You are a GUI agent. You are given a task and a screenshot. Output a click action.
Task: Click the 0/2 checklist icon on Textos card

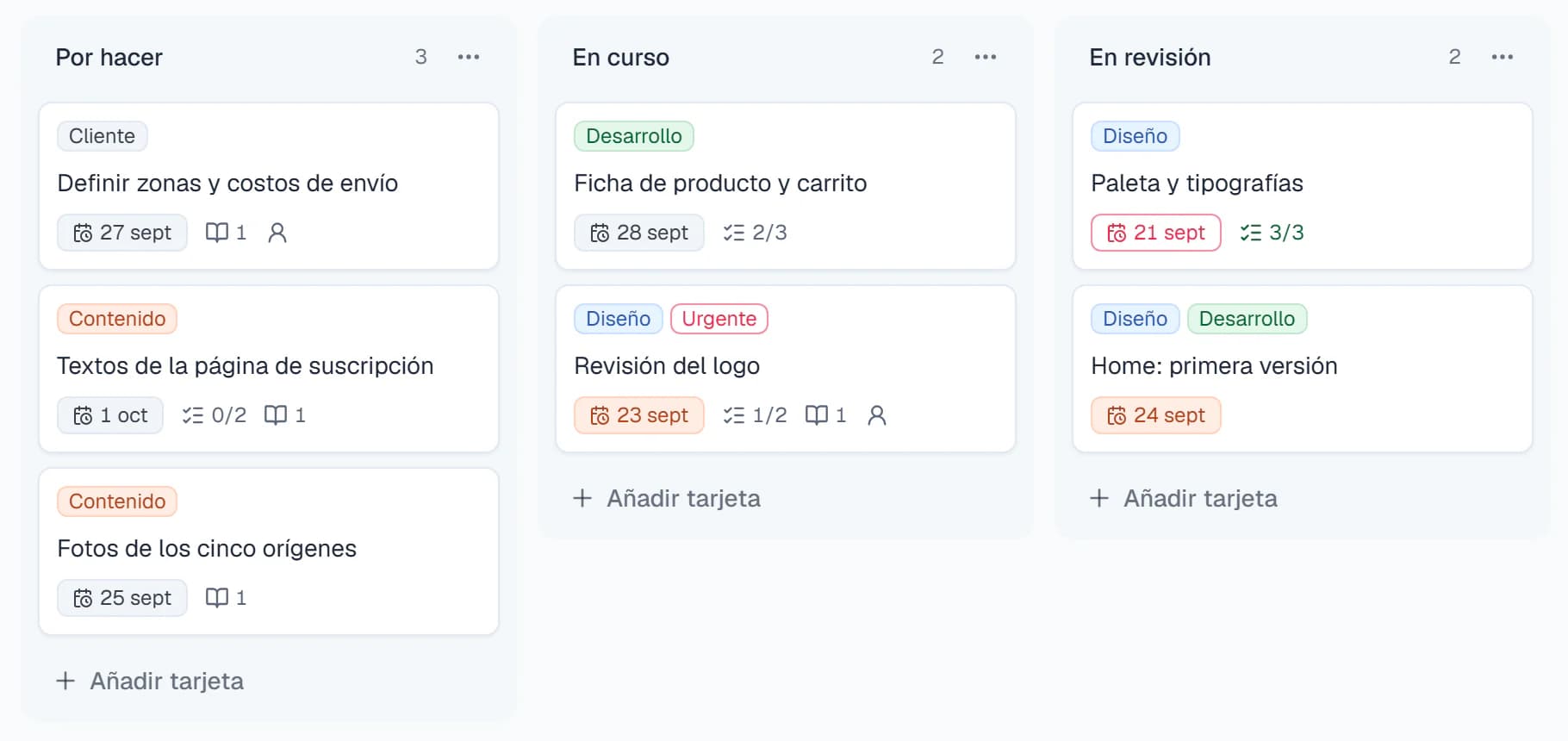tap(193, 415)
